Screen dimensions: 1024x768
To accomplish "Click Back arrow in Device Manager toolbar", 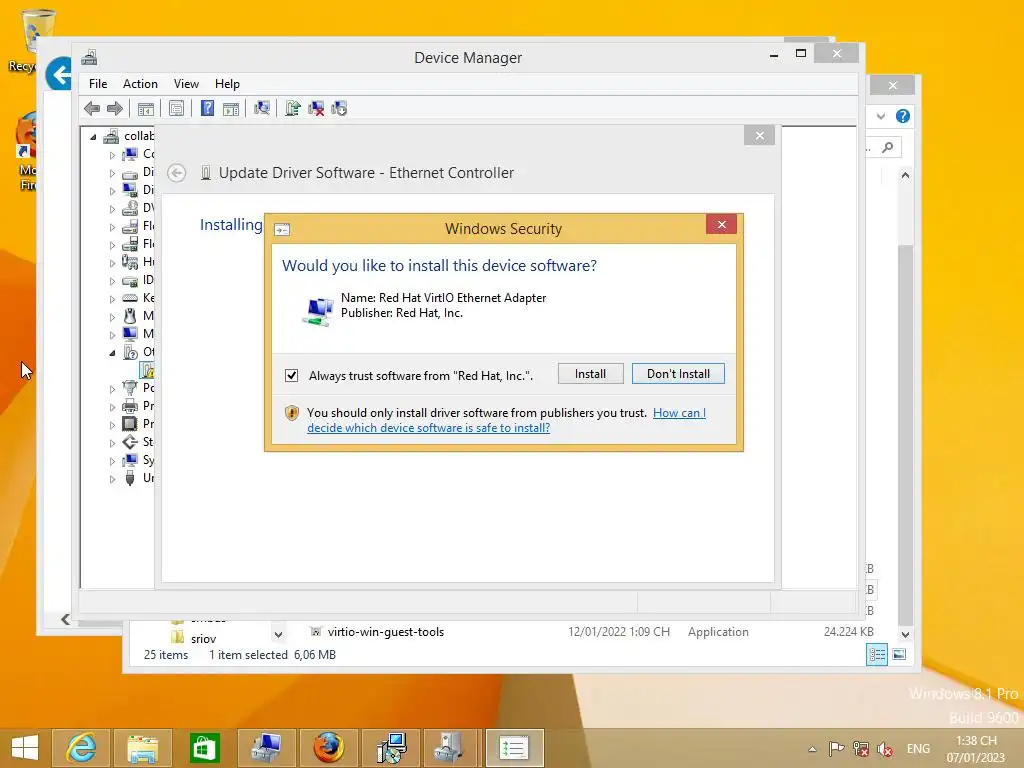I will tap(92, 108).
